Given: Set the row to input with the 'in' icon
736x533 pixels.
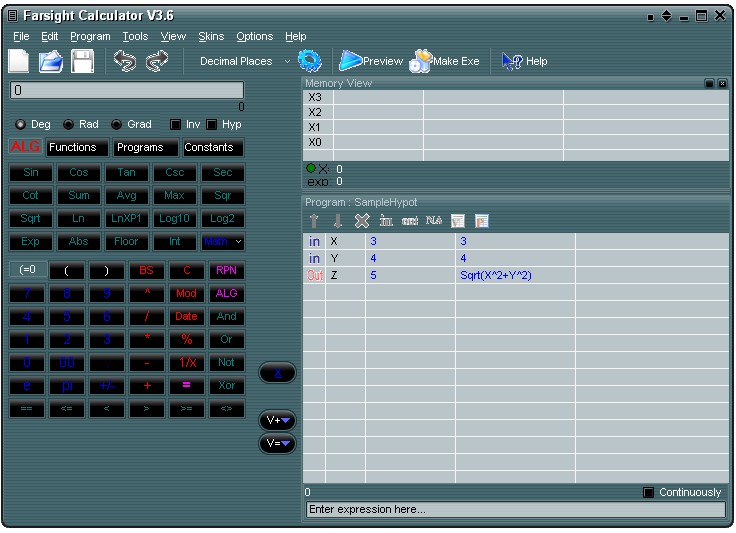Looking at the screenshot, I should coord(386,221).
